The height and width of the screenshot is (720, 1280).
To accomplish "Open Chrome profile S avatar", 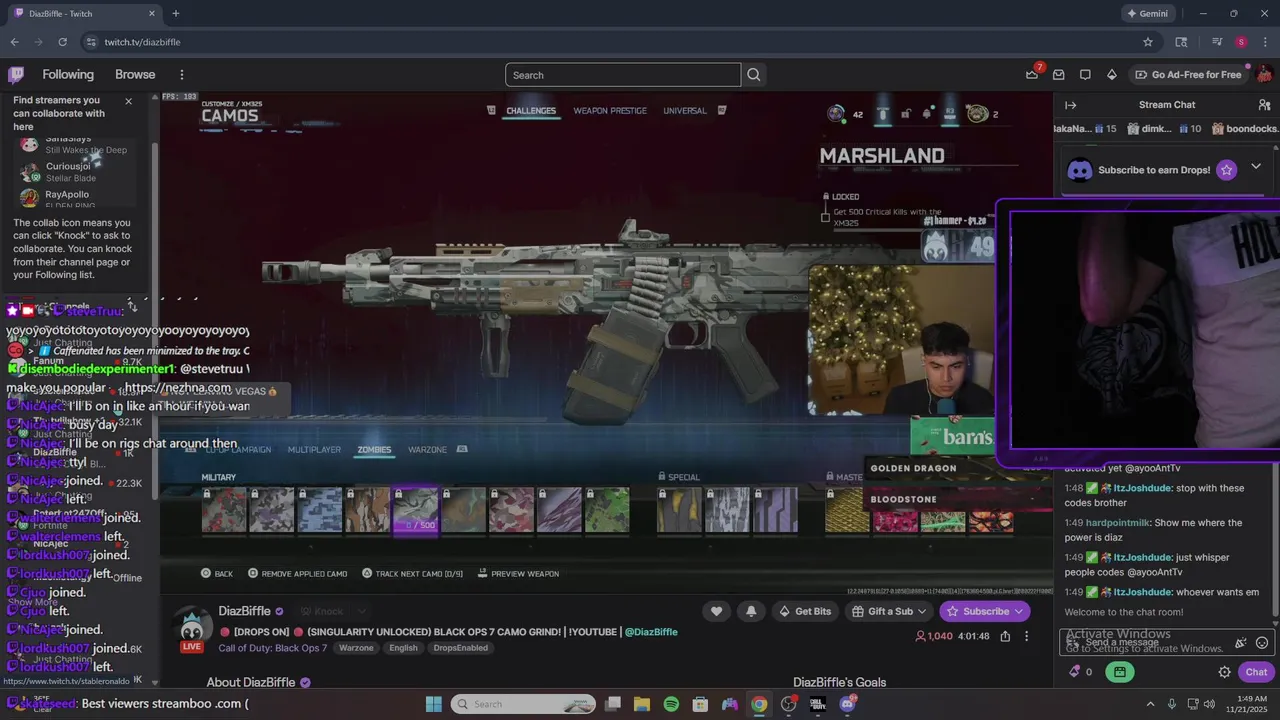I will pyautogui.click(x=1241, y=42).
